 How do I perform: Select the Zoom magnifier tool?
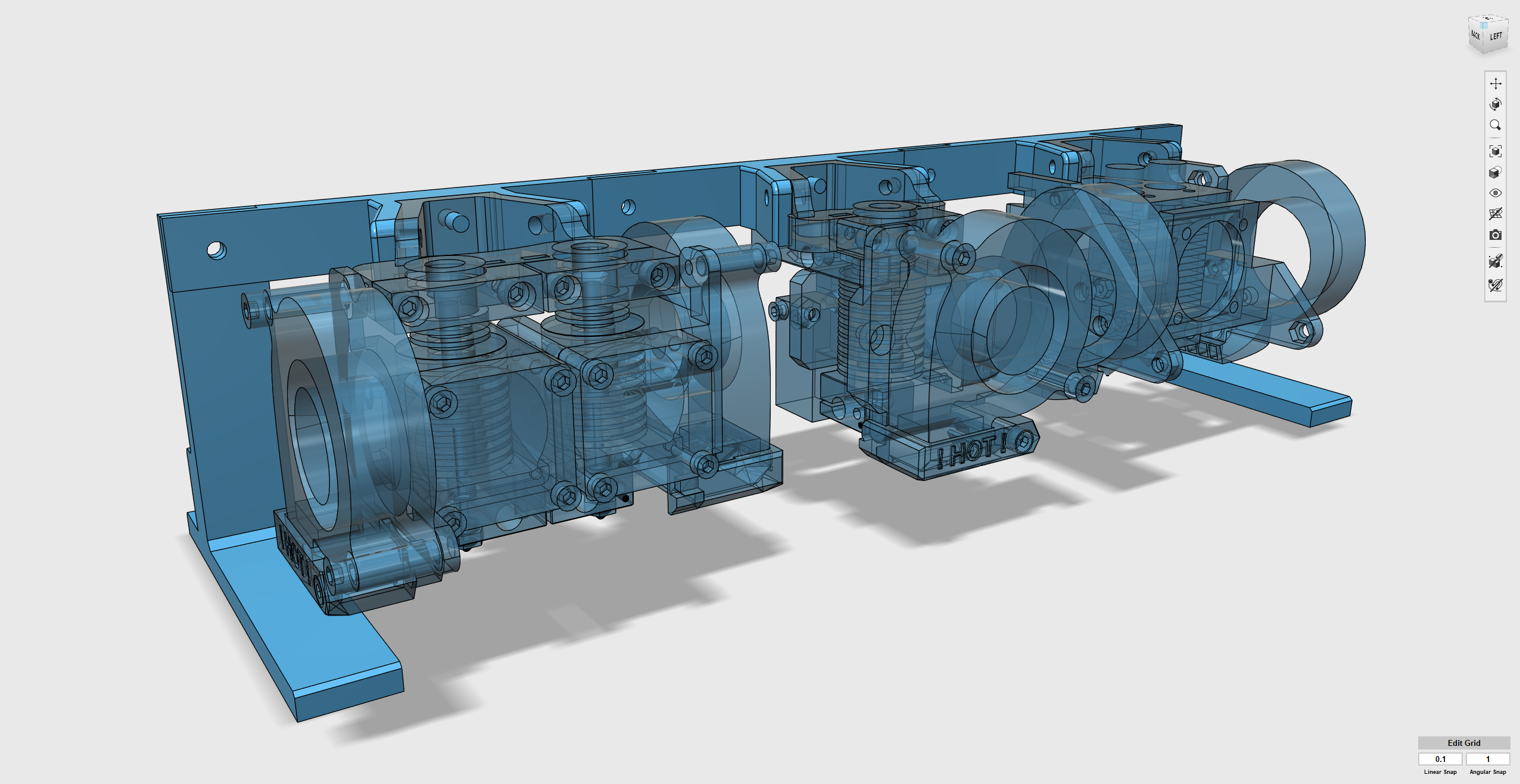(x=1495, y=125)
